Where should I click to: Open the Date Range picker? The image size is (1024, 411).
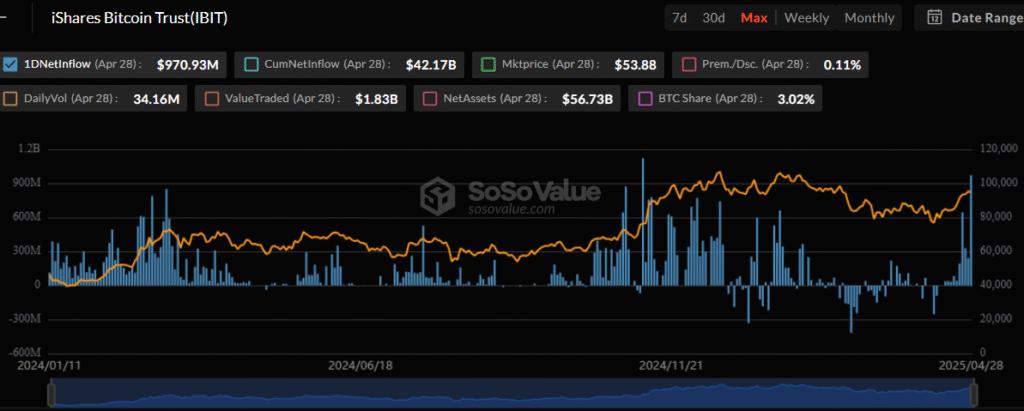(x=972, y=18)
